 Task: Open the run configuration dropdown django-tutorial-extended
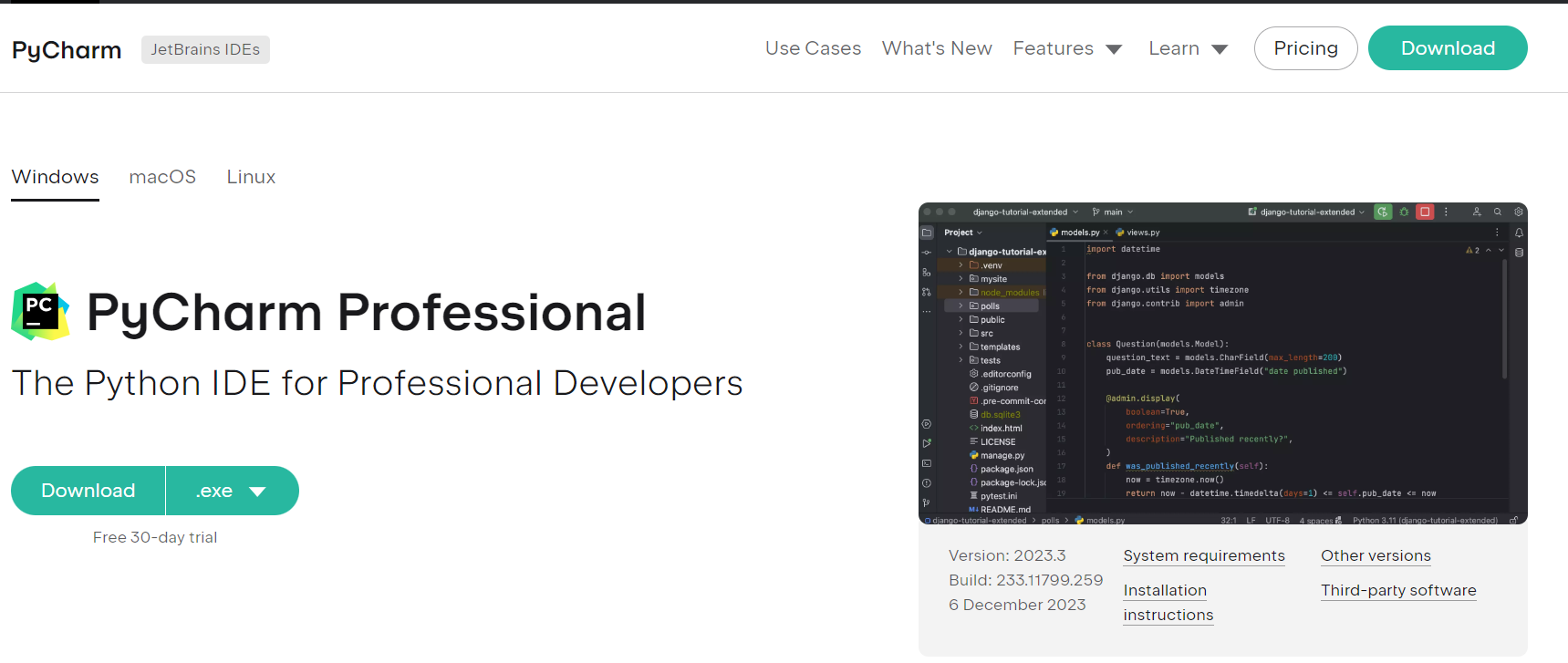(1306, 212)
